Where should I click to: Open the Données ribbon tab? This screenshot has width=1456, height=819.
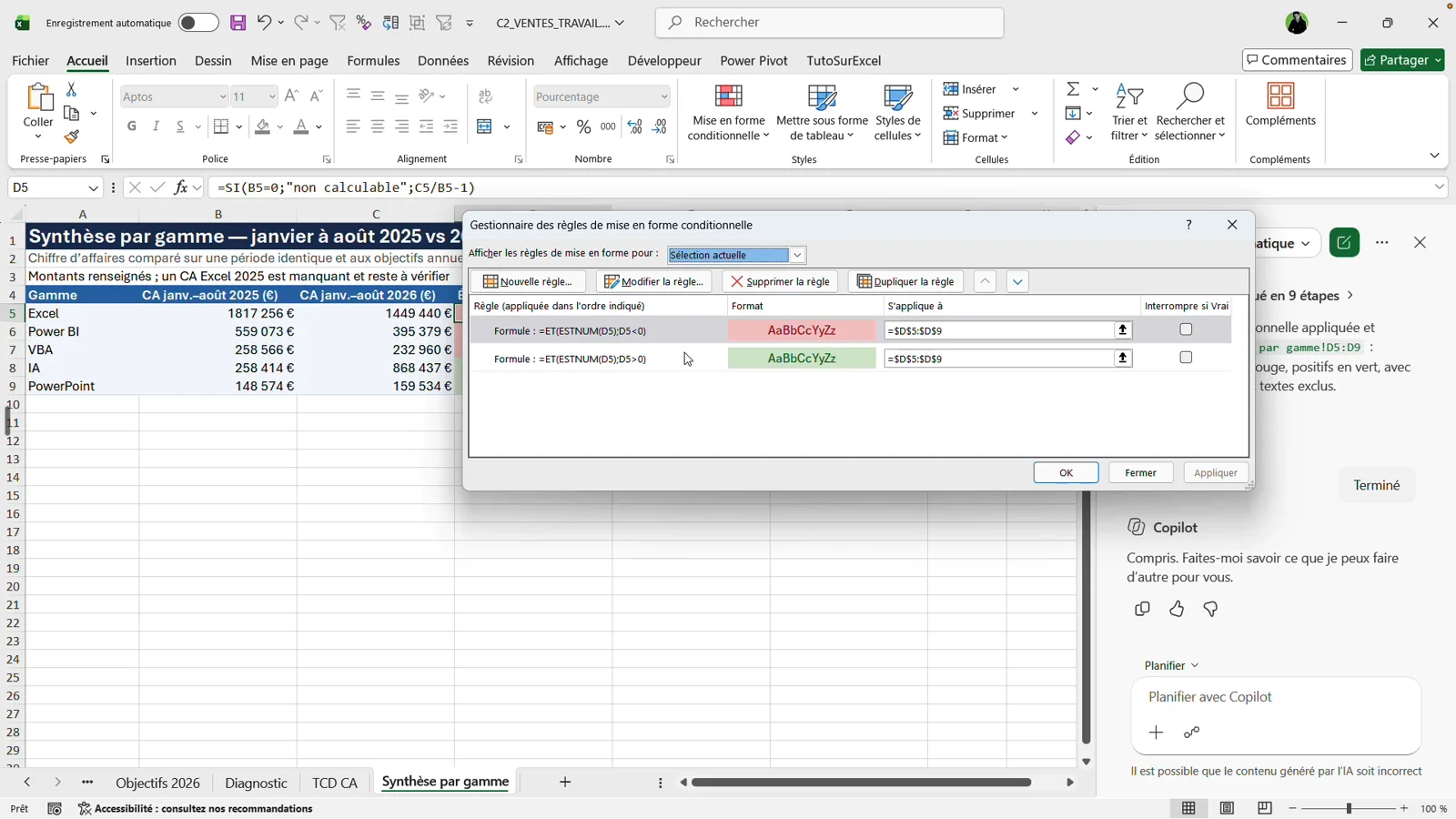(443, 61)
